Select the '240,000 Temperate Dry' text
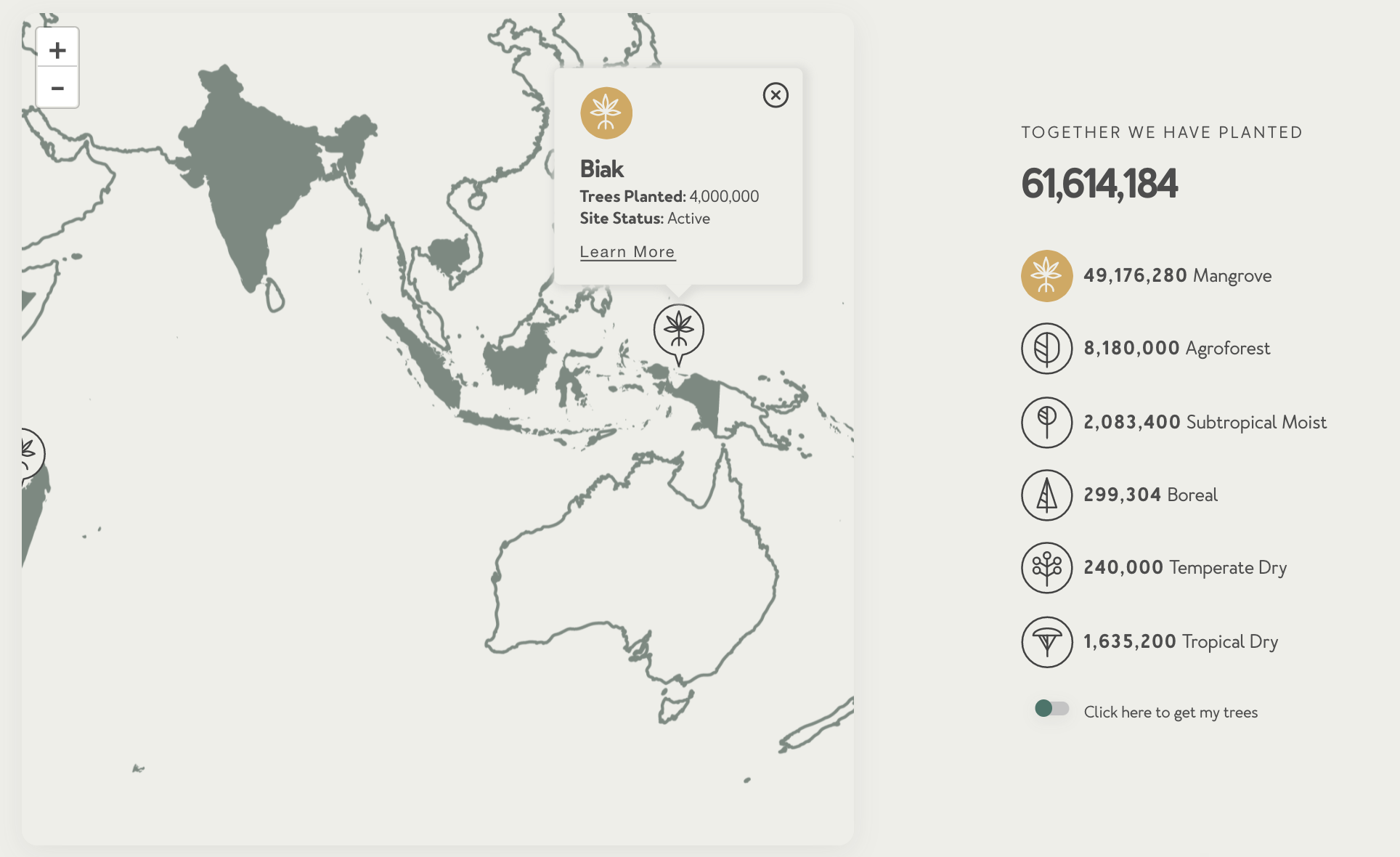Viewport: 1400px width, 857px height. coord(1184,568)
